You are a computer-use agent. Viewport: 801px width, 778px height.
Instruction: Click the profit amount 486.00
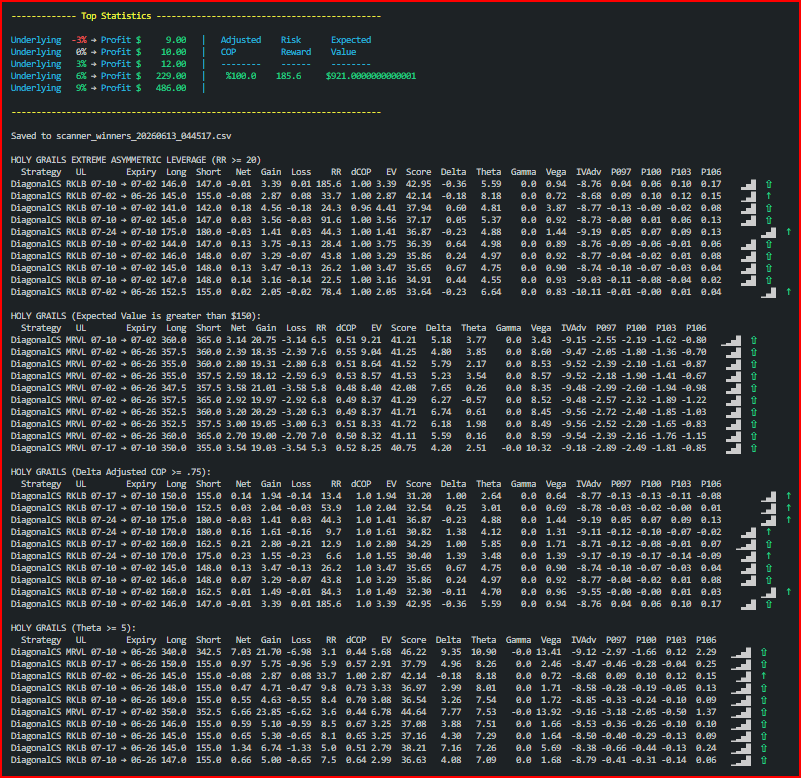[171, 88]
